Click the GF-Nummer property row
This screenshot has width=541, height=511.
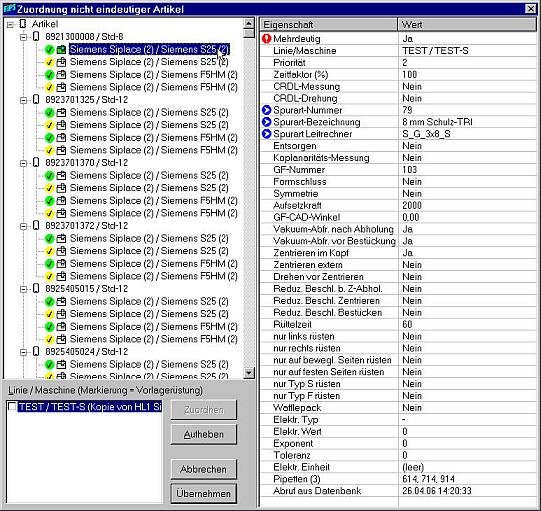click(x=399, y=169)
